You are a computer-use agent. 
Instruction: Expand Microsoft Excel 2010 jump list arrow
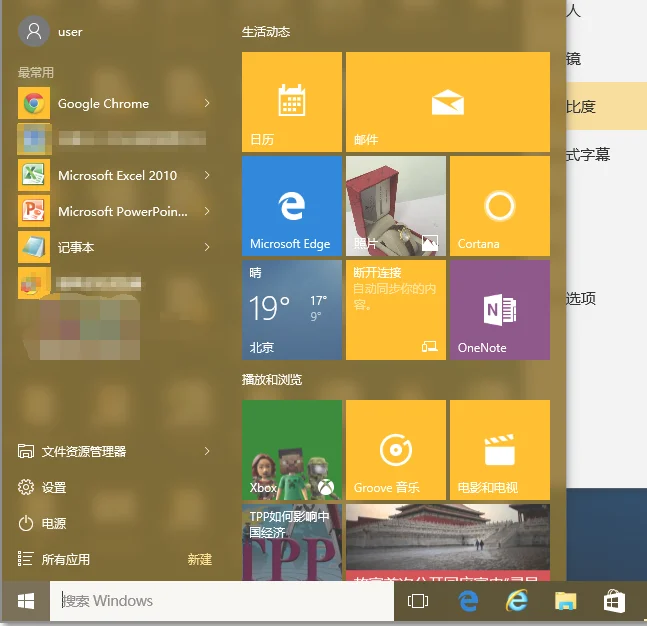click(207, 175)
